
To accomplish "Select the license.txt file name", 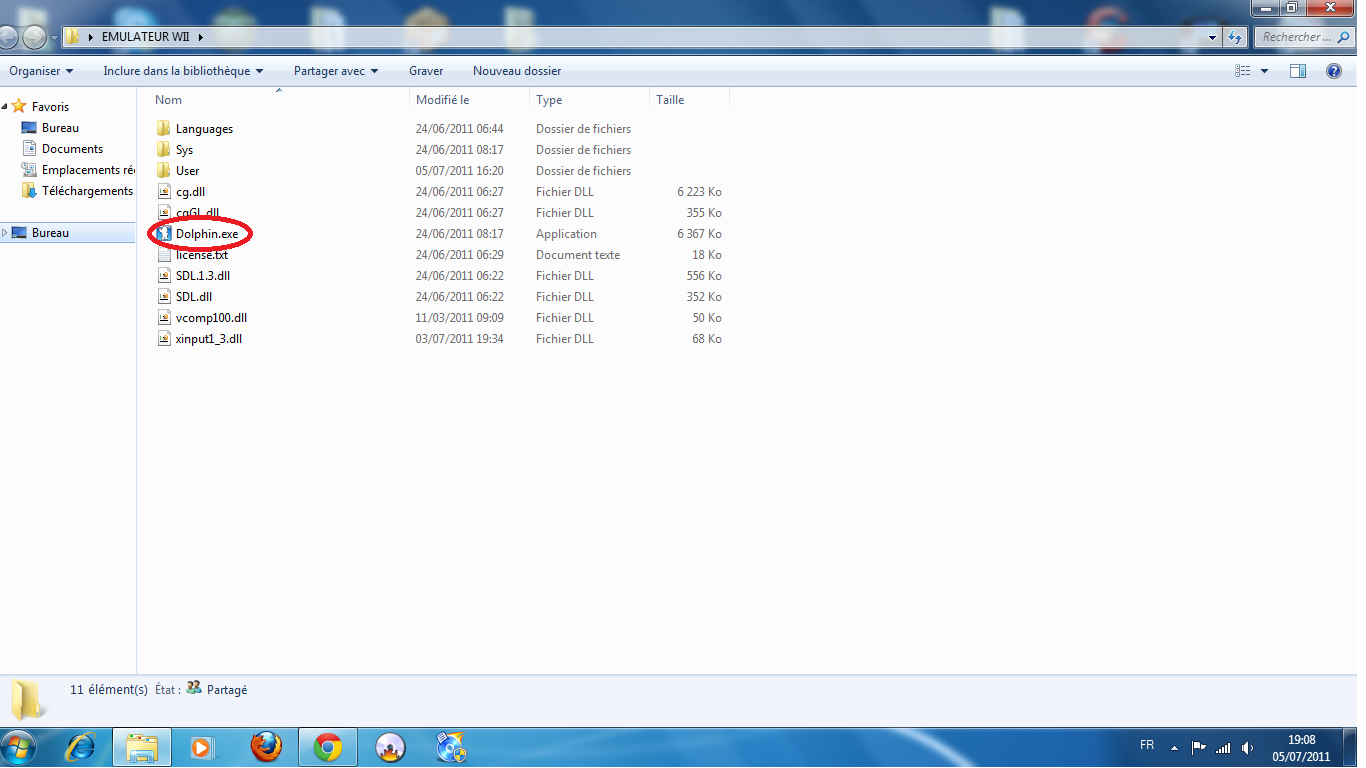I will [x=202, y=255].
